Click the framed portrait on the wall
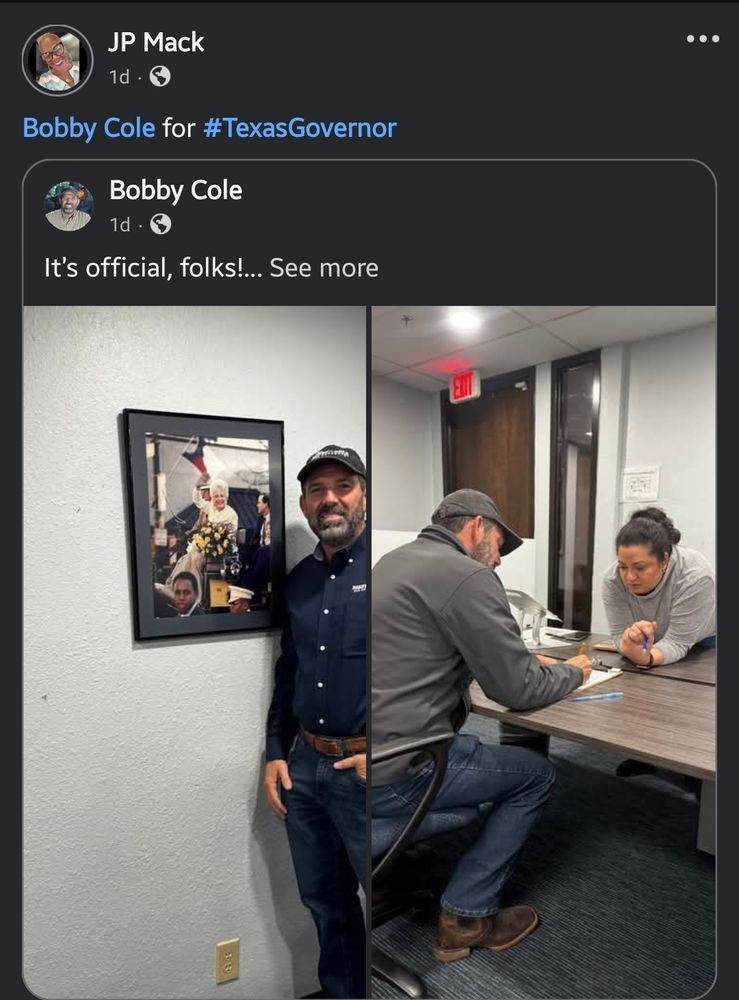The image size is (739, 1000). click(x=204, y=523)
